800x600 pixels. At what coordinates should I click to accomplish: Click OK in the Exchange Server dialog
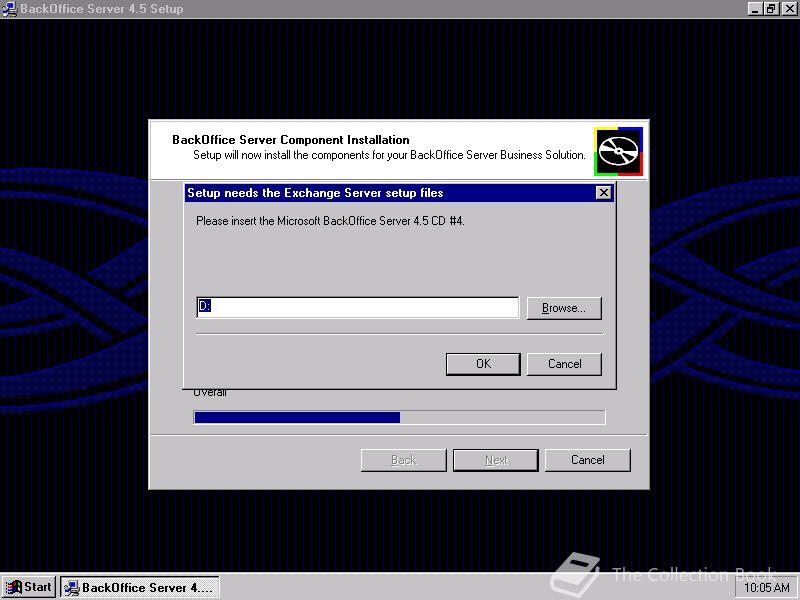pos(483,364)
